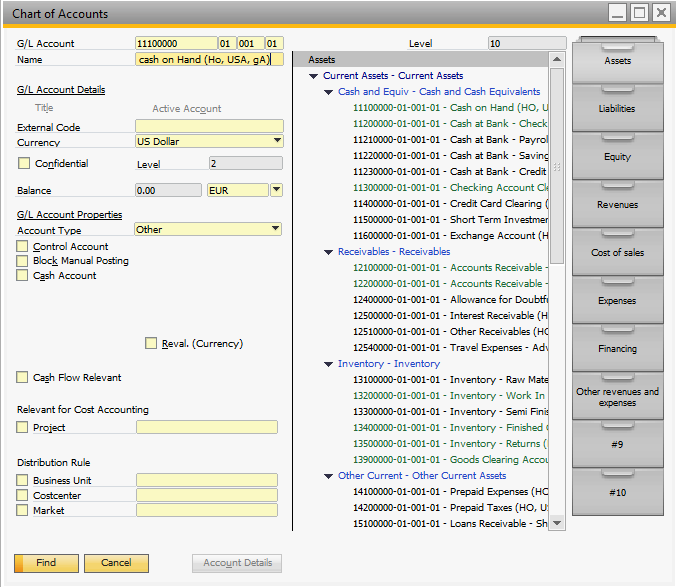The width and height of the screenshot is (678, 587).
Task: Open the Financing drawer
Action: (x=617, y=349)
